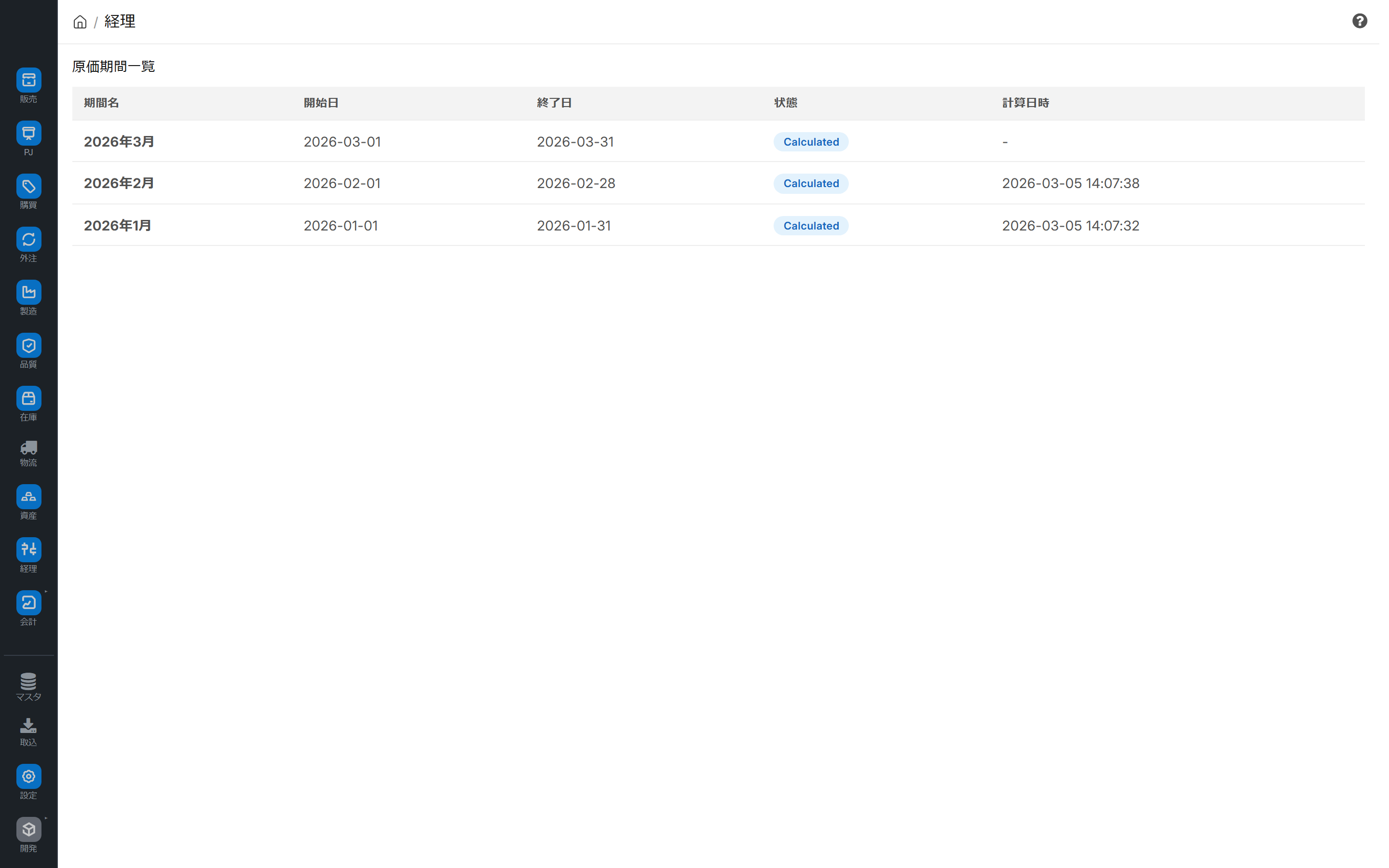Viewport: 1389px width, 868px height.
Task: Open the マスタ master data icon
Action: click(x=29, y=681)
